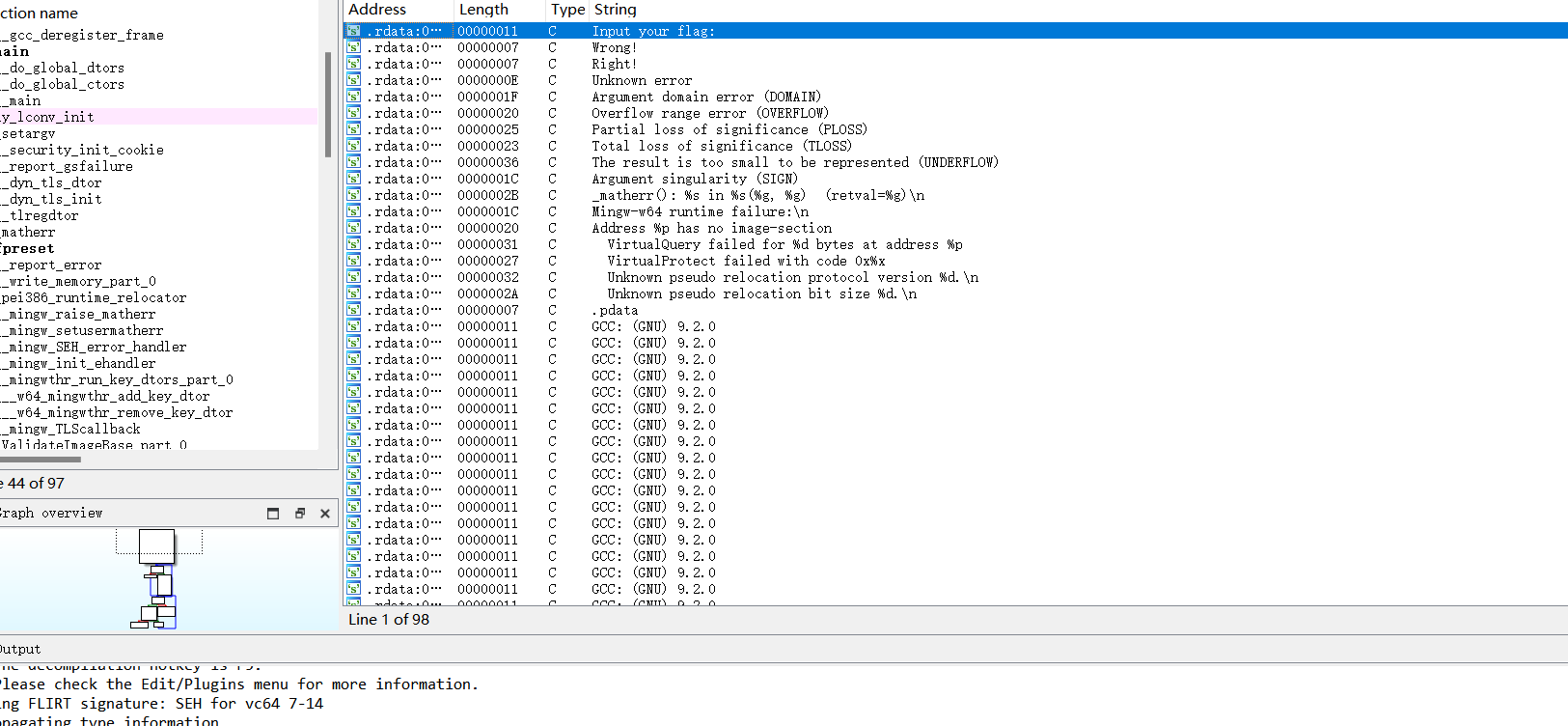Click the graph overview thumbnail
This screenshot has width=1568, height=726.
tap(159, 579)
